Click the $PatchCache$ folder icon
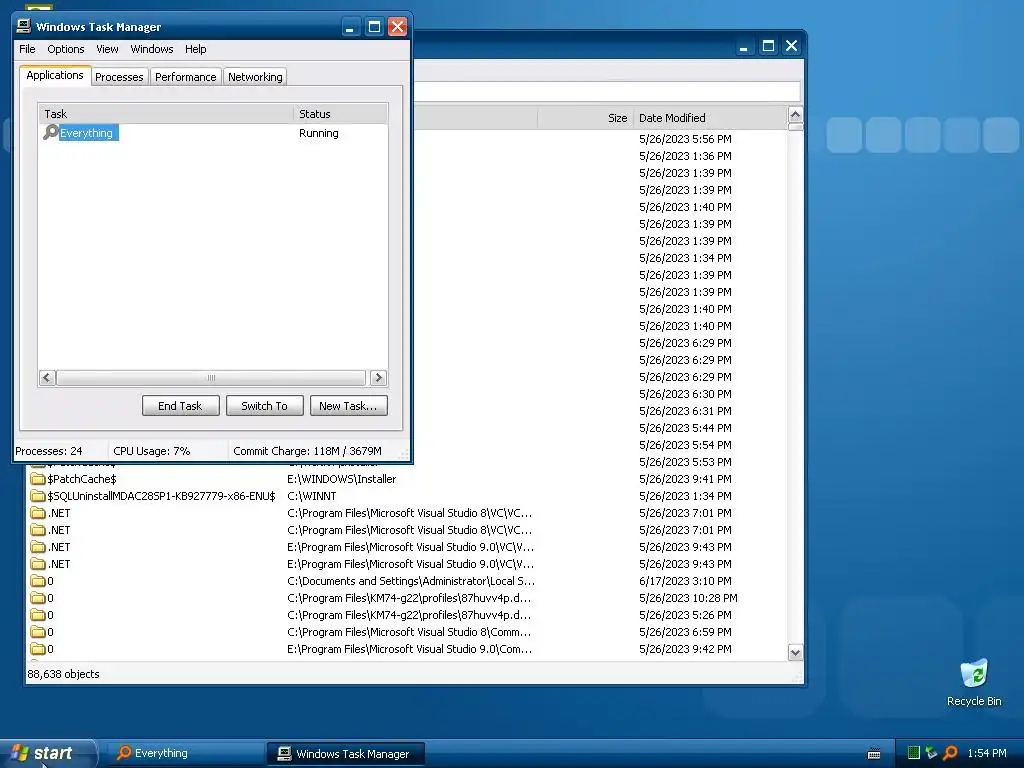 (x=38, y=479)
